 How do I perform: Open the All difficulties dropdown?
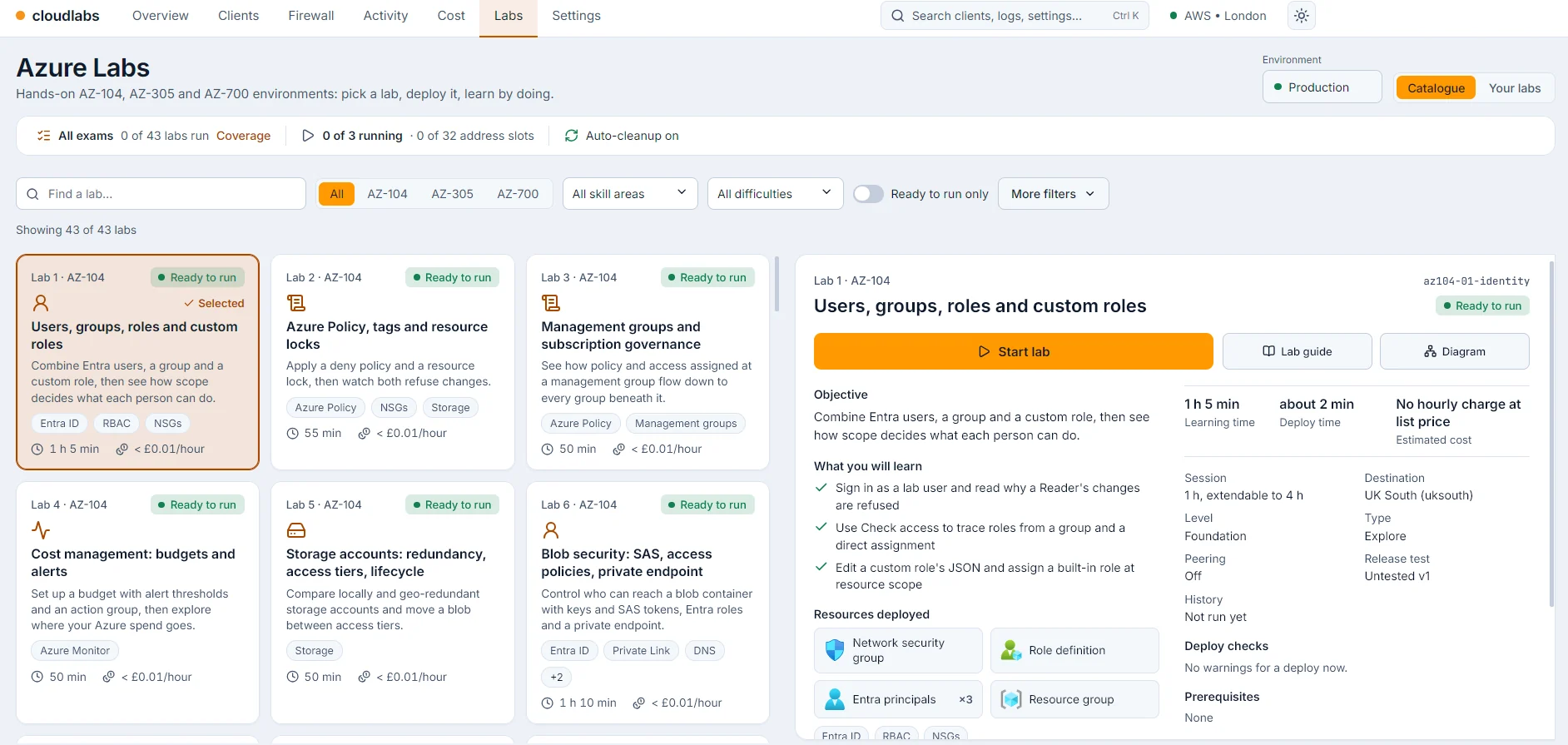(775, 194)
